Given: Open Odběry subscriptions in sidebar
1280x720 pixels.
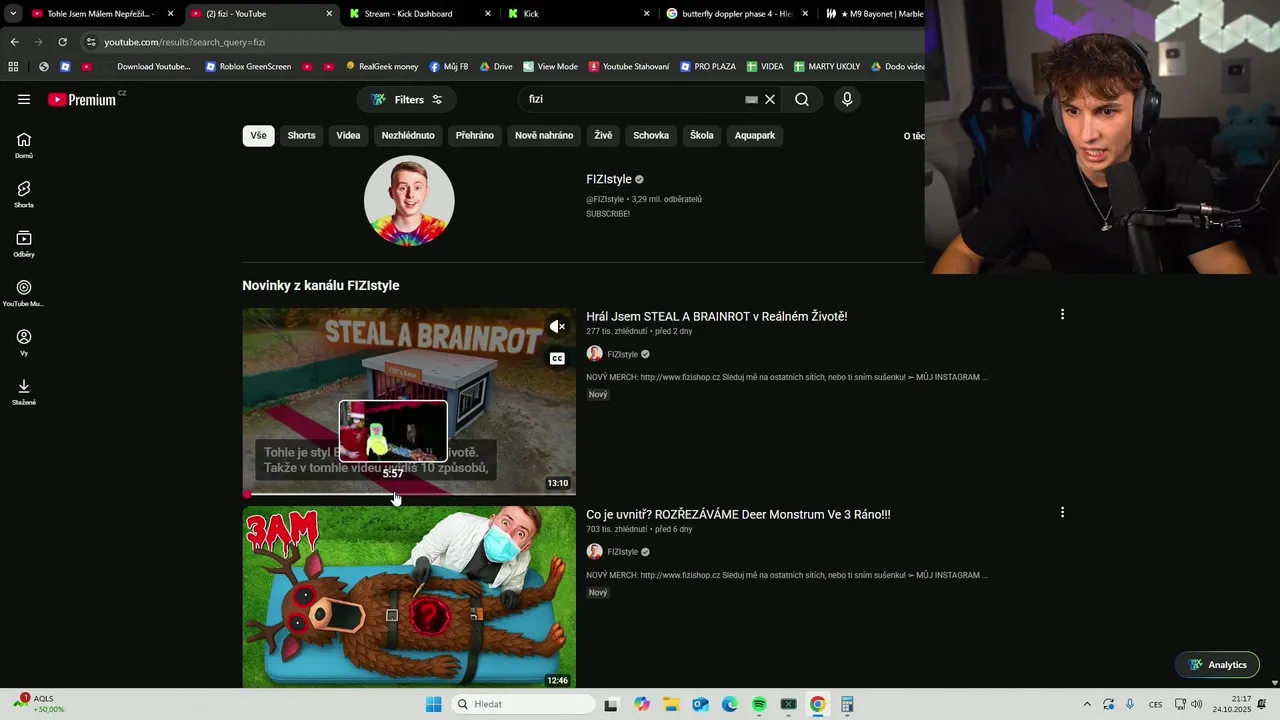Looking at the screenshot, I should [24, 244].
